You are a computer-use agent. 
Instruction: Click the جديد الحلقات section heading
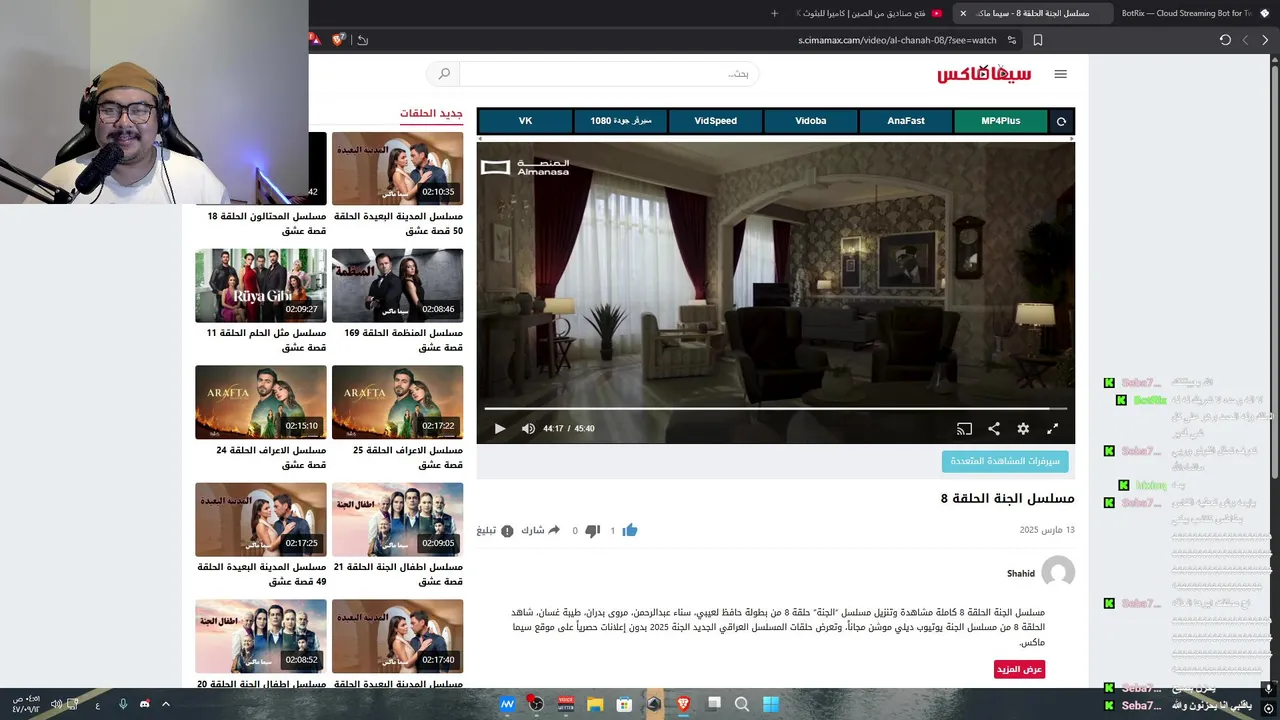431,114
